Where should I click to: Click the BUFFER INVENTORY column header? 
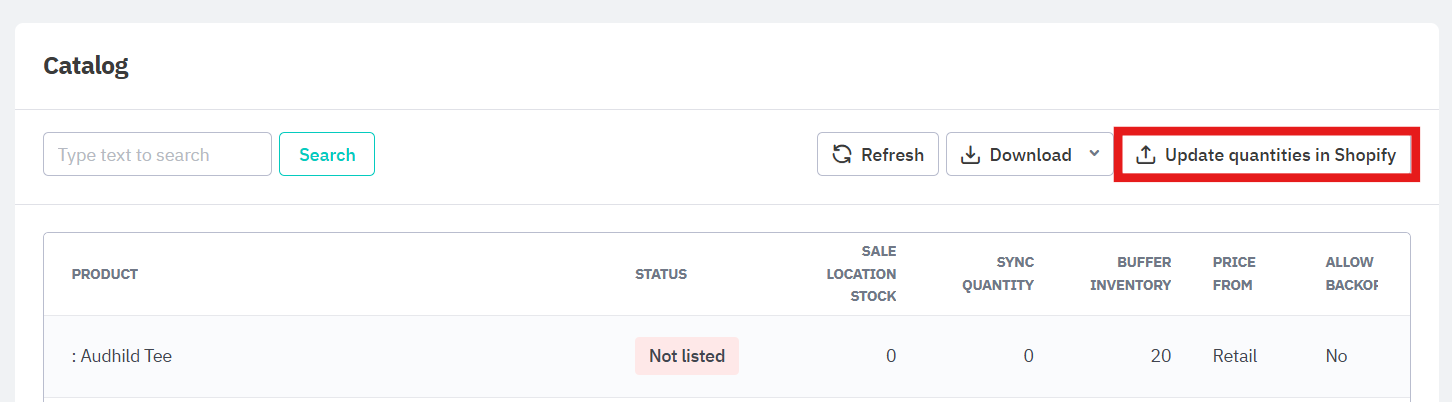pos(1130,273)
